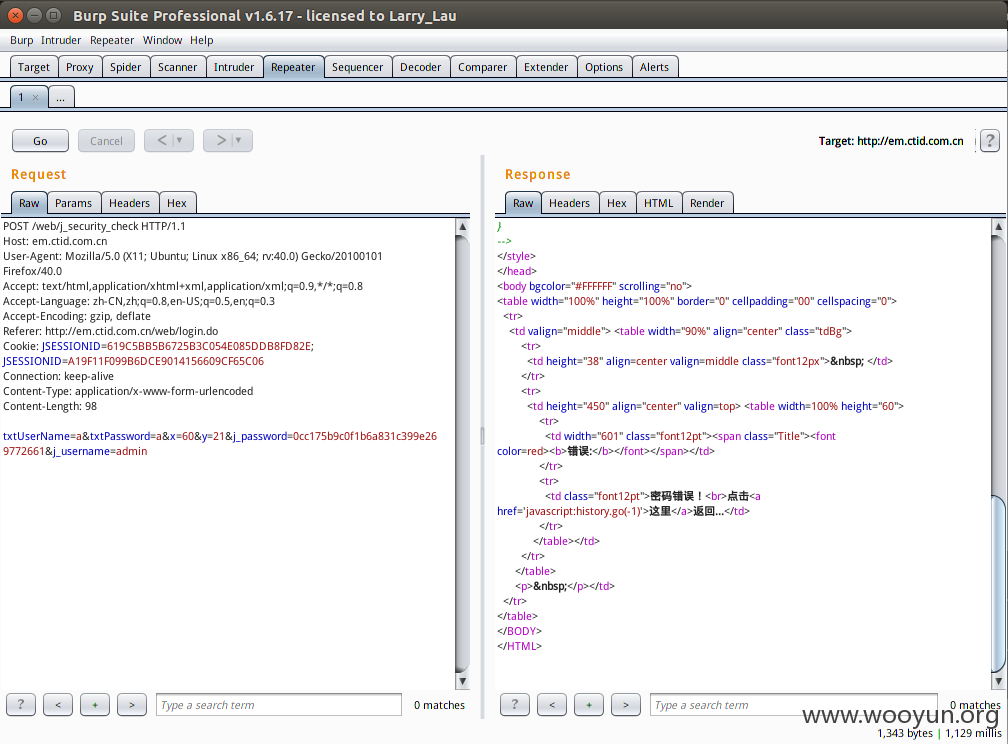The width and height of the screenshot is (1008, 744).
Task: Click the Target: http://em.ctid.com.cn label
Action: pyautogui.click(x=891, y=141)
